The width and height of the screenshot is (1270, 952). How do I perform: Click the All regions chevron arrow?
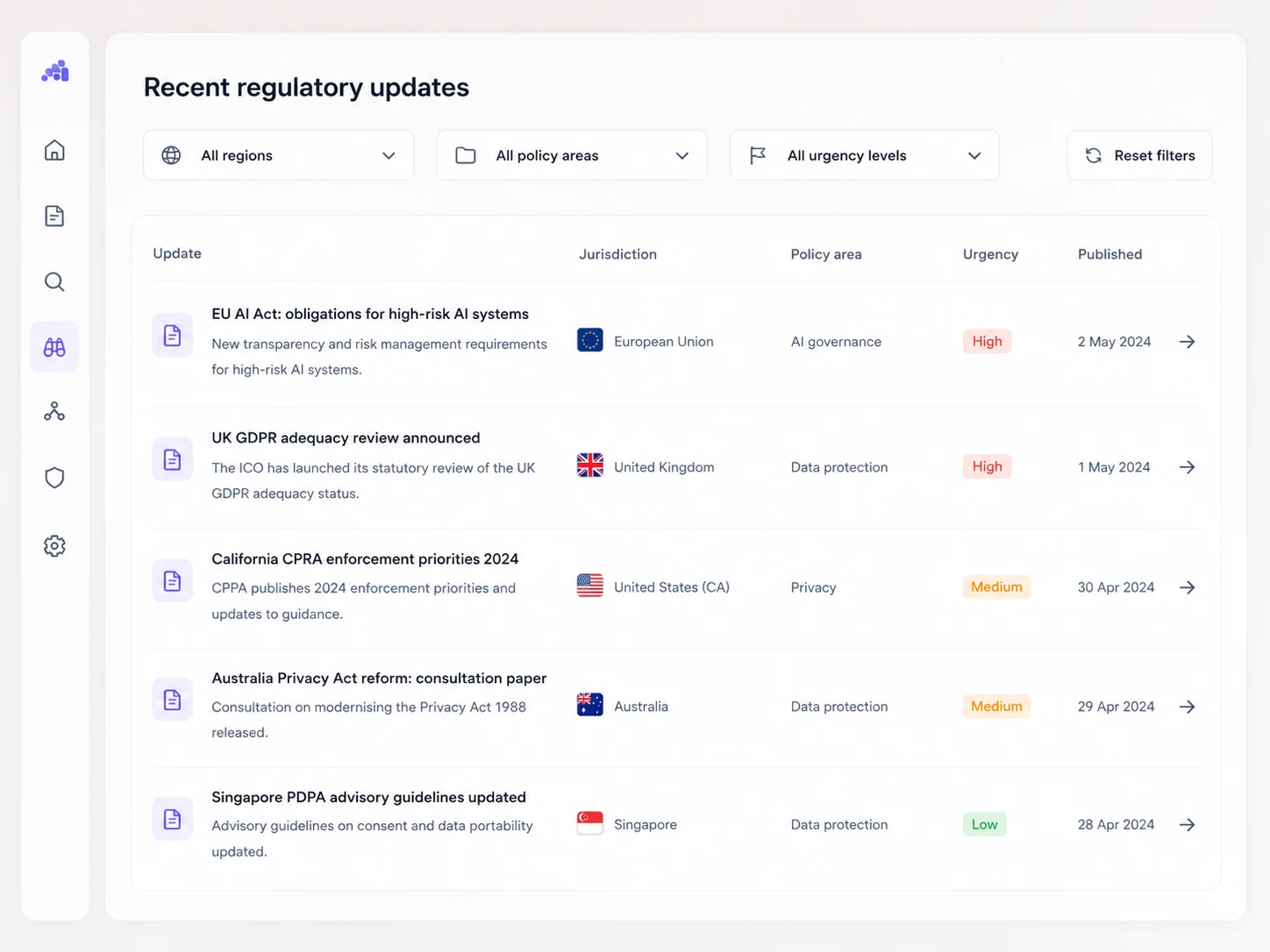pos(389,156)
